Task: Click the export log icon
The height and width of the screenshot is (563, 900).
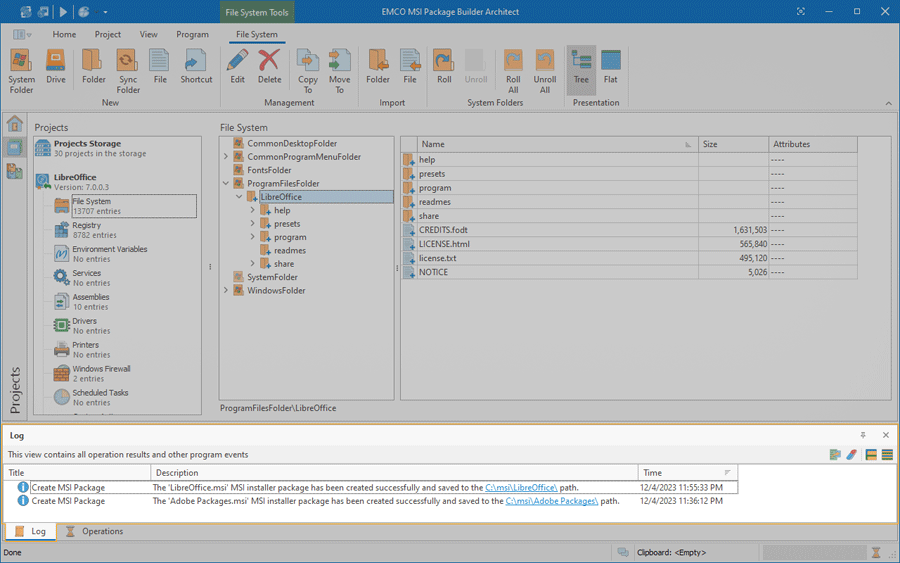Action: (x=835, y=455)
